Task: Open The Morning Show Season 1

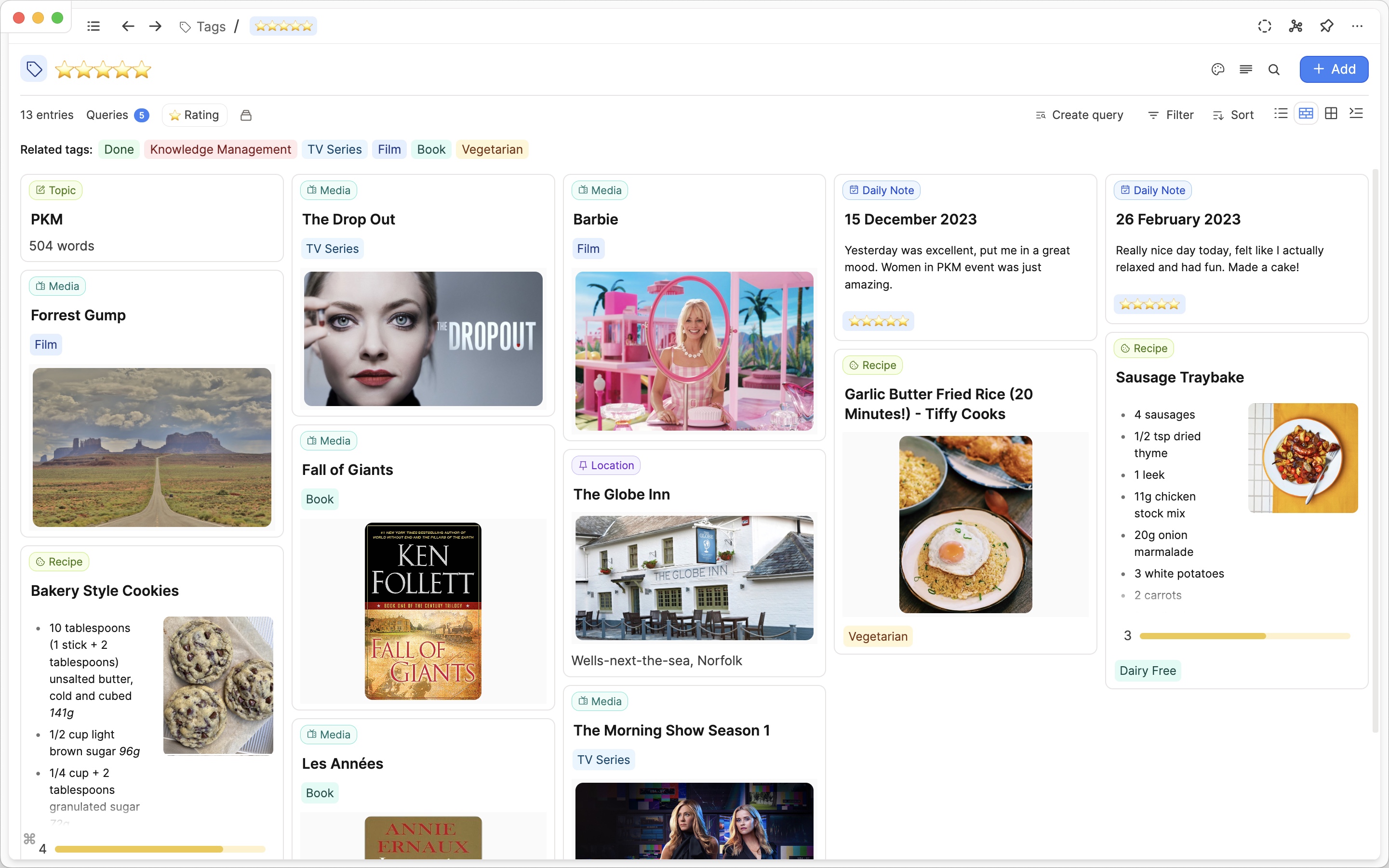Action: pyautogui.click(x=671, y=730)
